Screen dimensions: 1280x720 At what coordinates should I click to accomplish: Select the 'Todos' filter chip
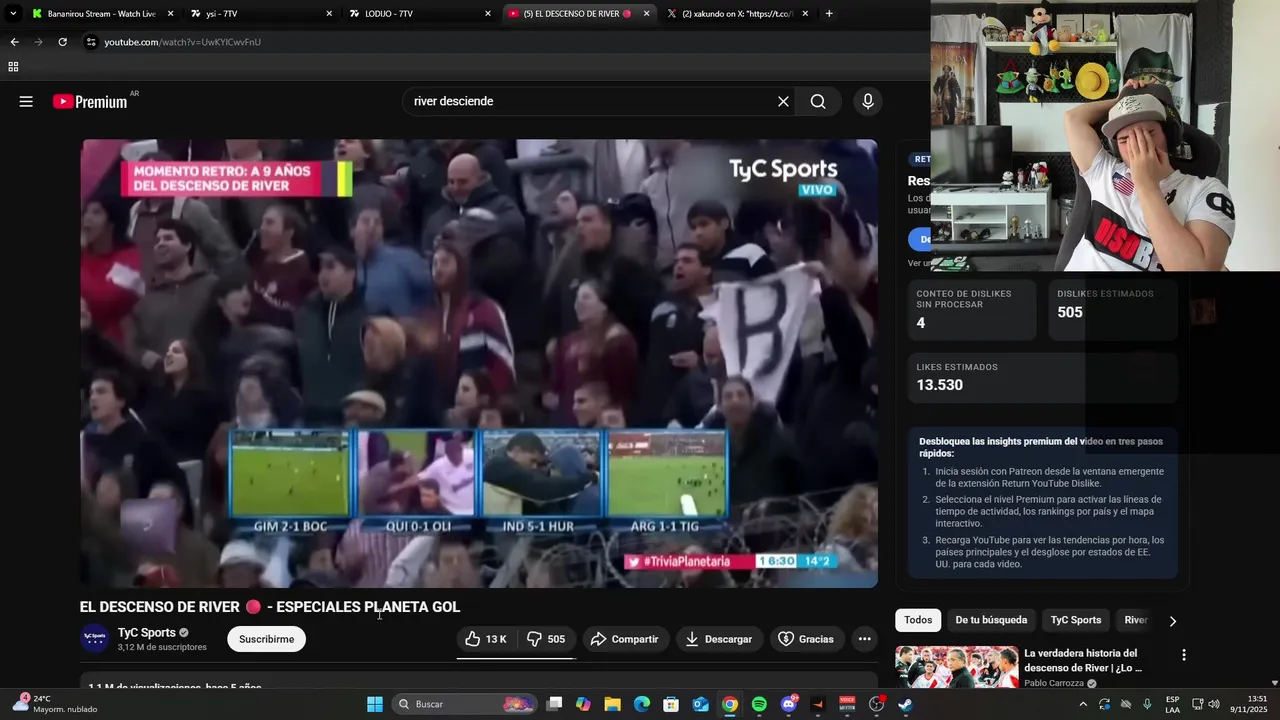click(918, 620)
